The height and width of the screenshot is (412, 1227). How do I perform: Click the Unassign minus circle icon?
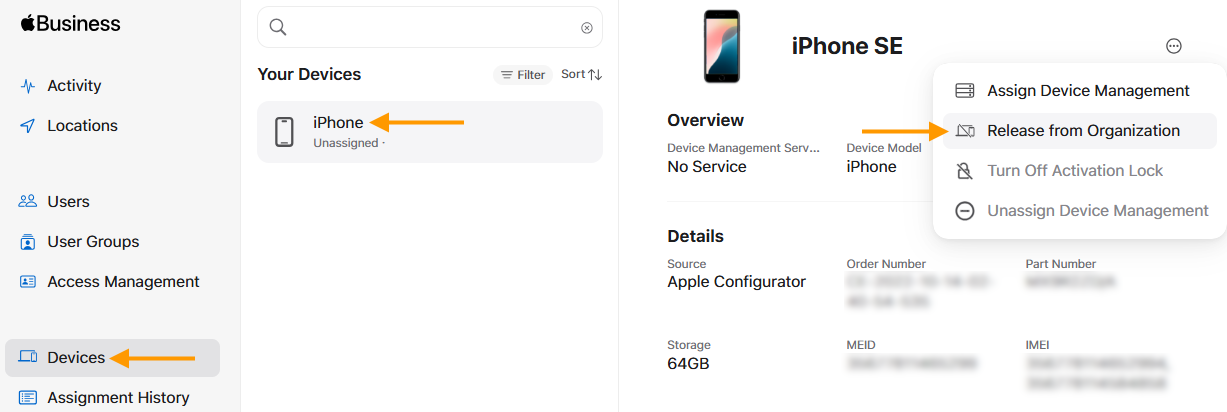coord(965,211)
